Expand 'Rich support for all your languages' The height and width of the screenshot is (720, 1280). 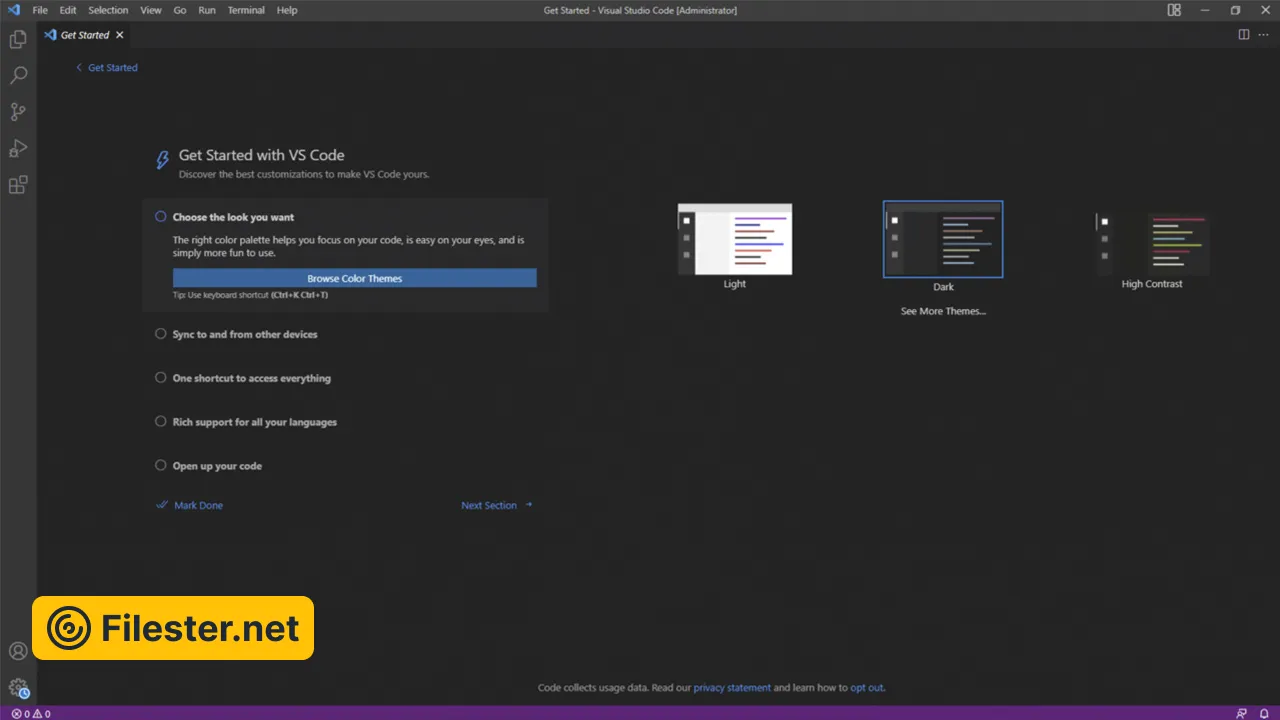click(x=254, y=422)
